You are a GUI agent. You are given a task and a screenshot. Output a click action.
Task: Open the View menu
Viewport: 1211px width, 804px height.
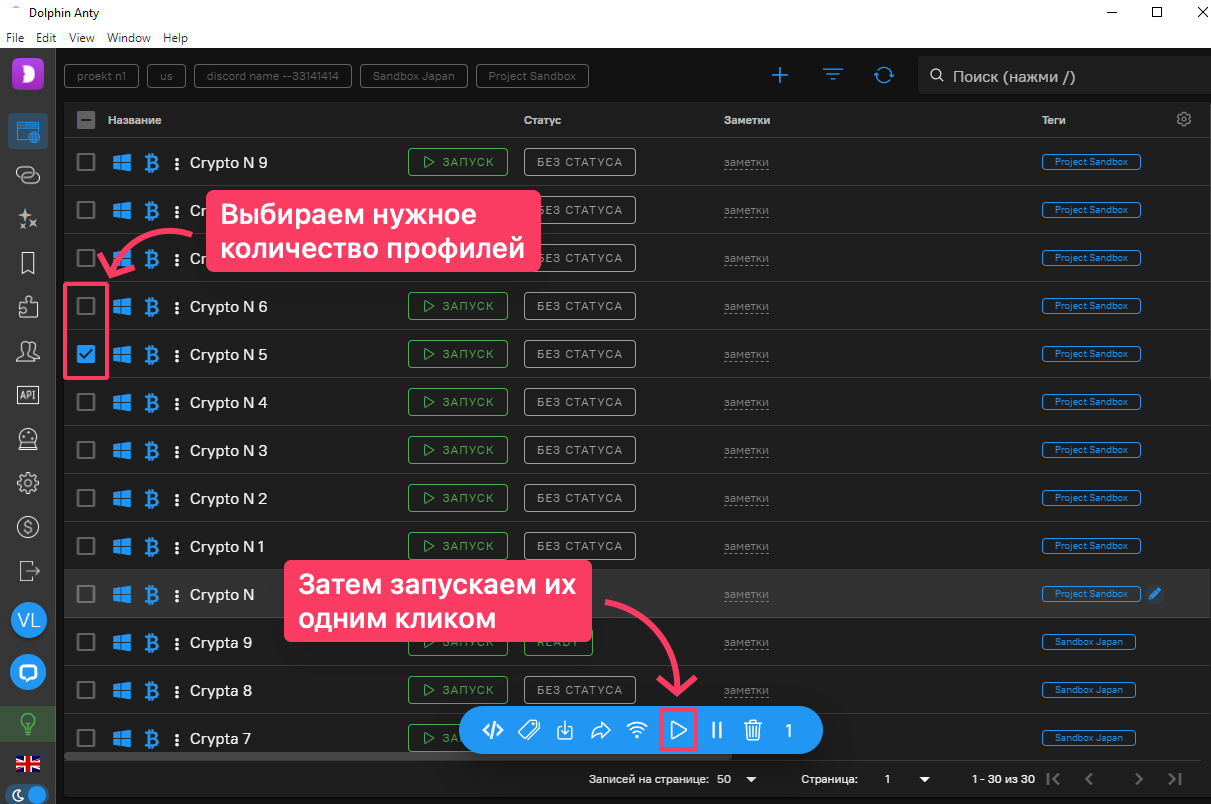tap(81, 38)
